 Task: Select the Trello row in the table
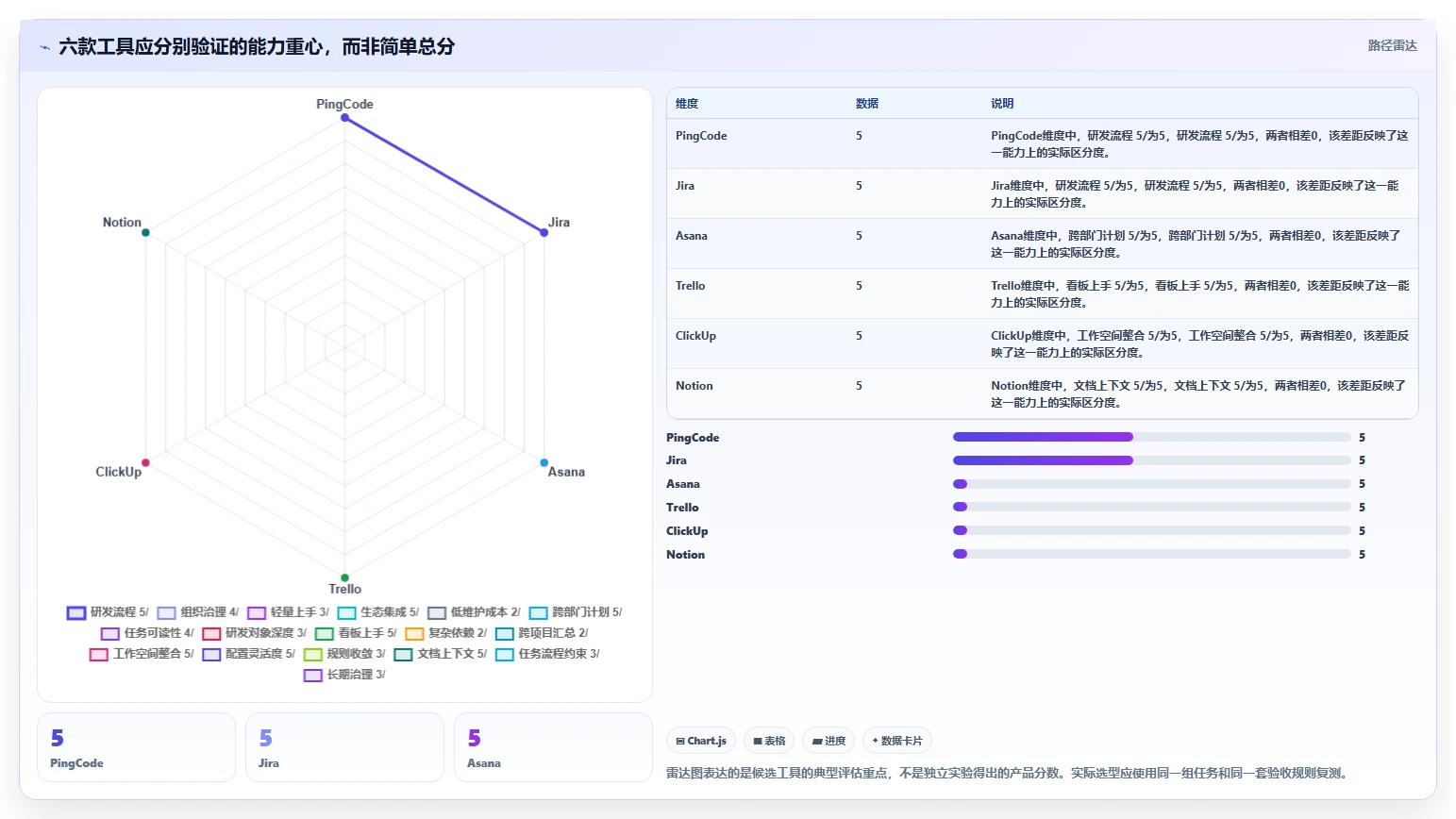pos(1043,293)
